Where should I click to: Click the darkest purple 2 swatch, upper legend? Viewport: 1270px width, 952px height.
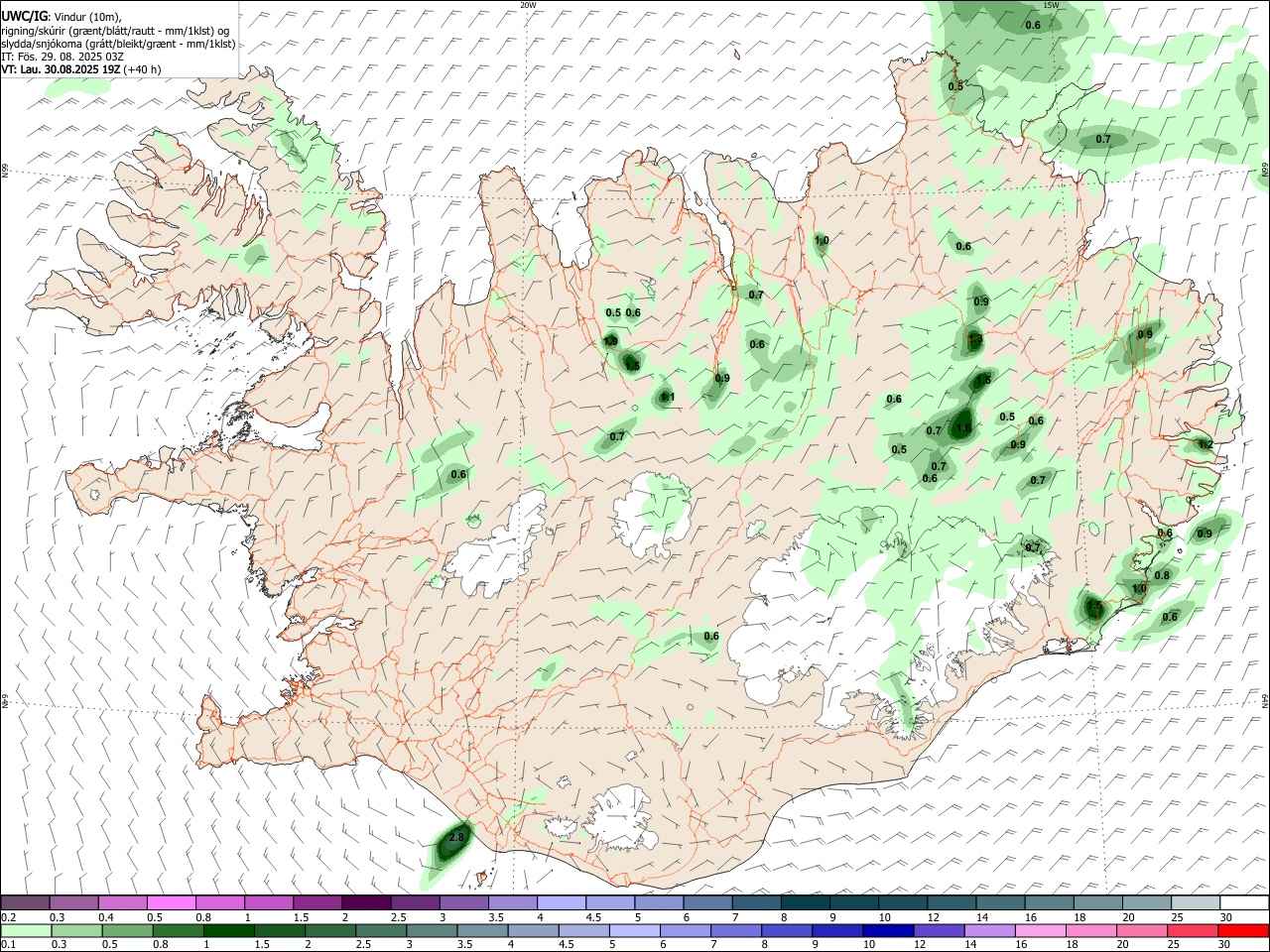pyautogui.click(x=365, y=902)
